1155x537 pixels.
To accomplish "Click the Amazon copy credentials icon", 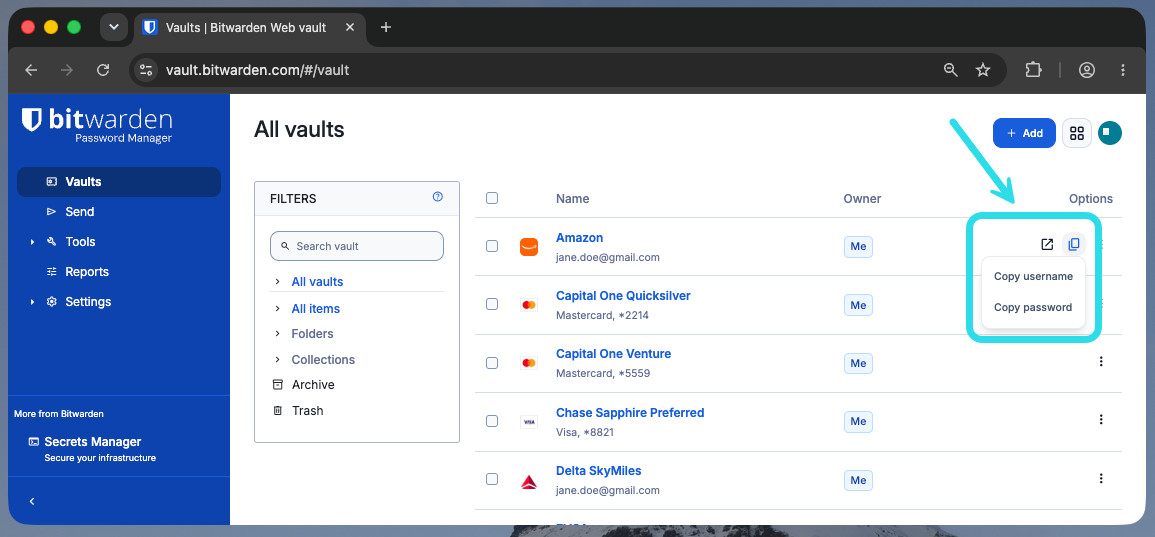I will pos(1074,245).
